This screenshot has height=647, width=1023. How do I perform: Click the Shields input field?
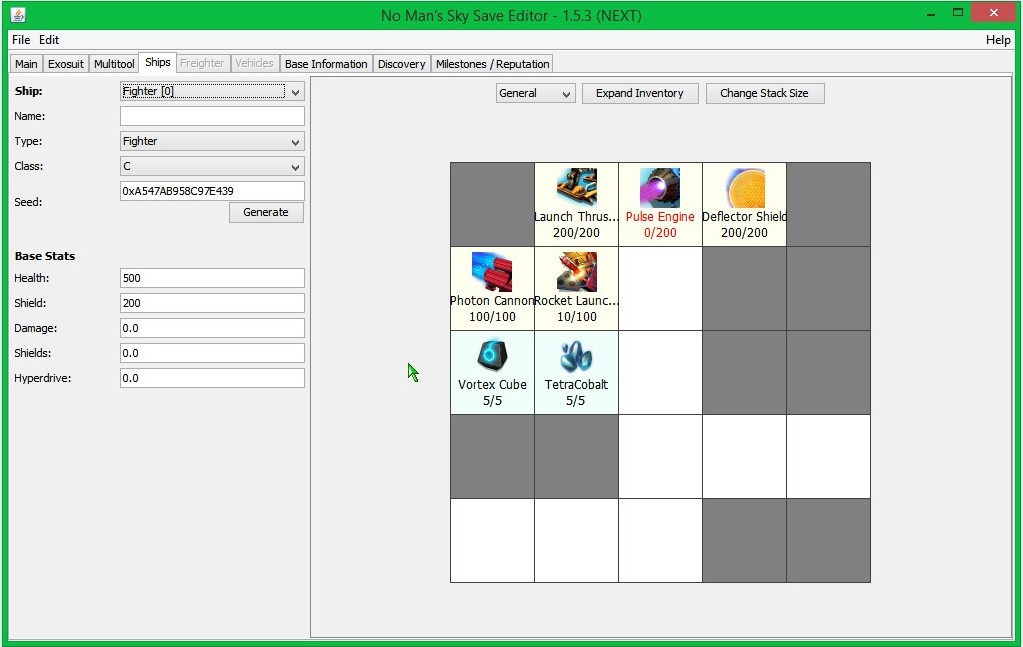[x=212, y=353]
